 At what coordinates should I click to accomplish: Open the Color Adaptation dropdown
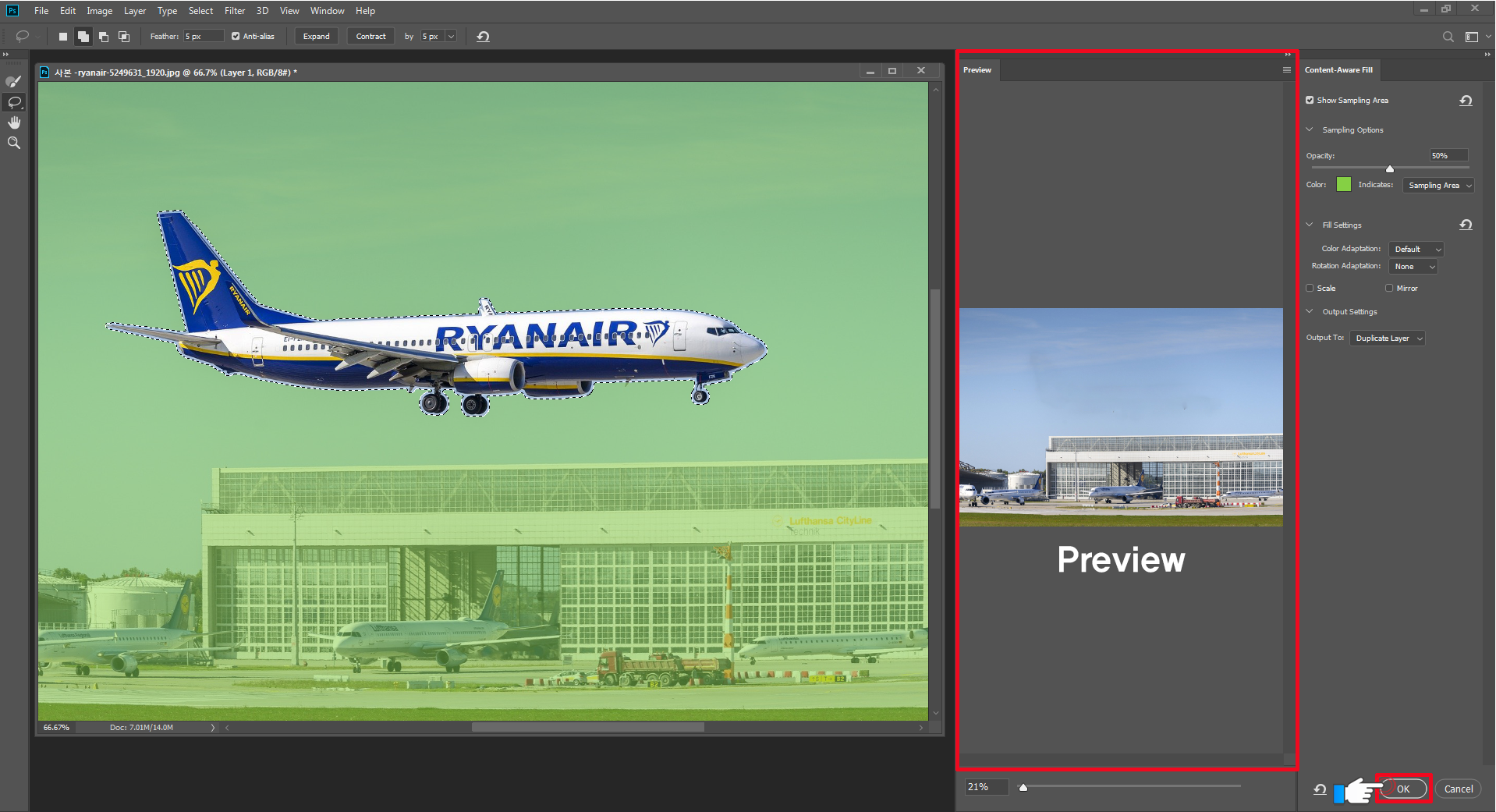point(1416,249)
